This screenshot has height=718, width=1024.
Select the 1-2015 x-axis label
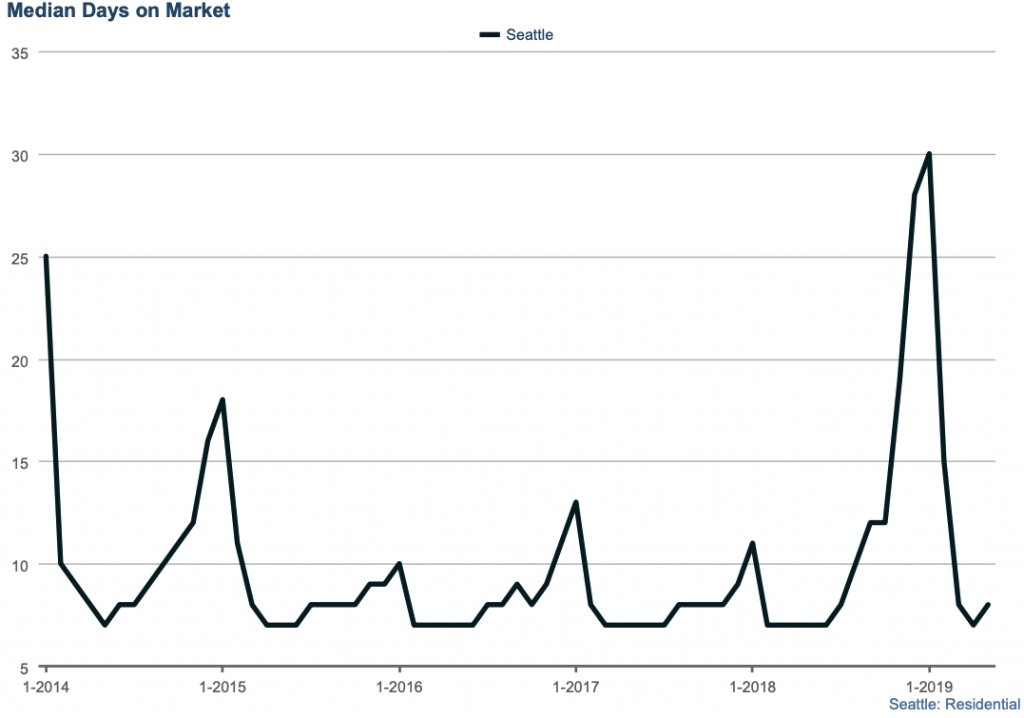click(222, 687)
